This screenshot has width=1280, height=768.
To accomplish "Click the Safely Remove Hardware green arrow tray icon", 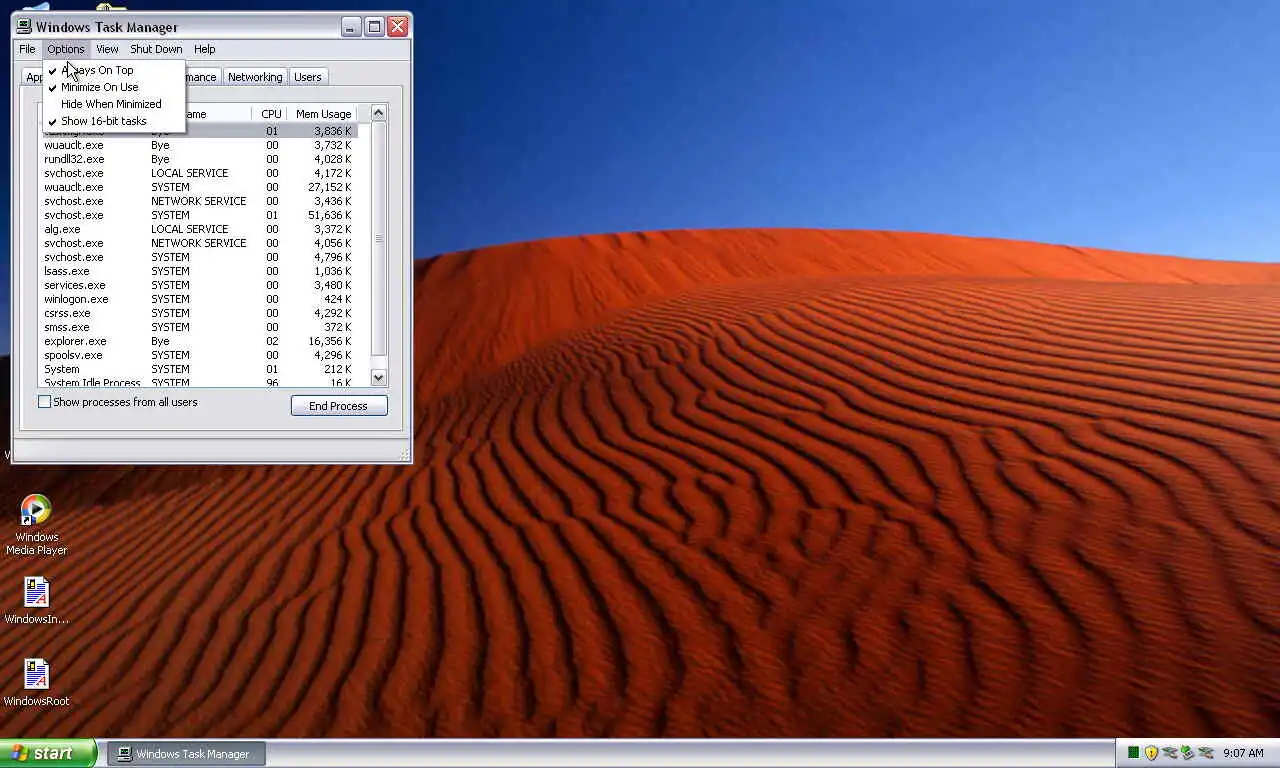I will pyautogui.click(x=1187, y=753).
